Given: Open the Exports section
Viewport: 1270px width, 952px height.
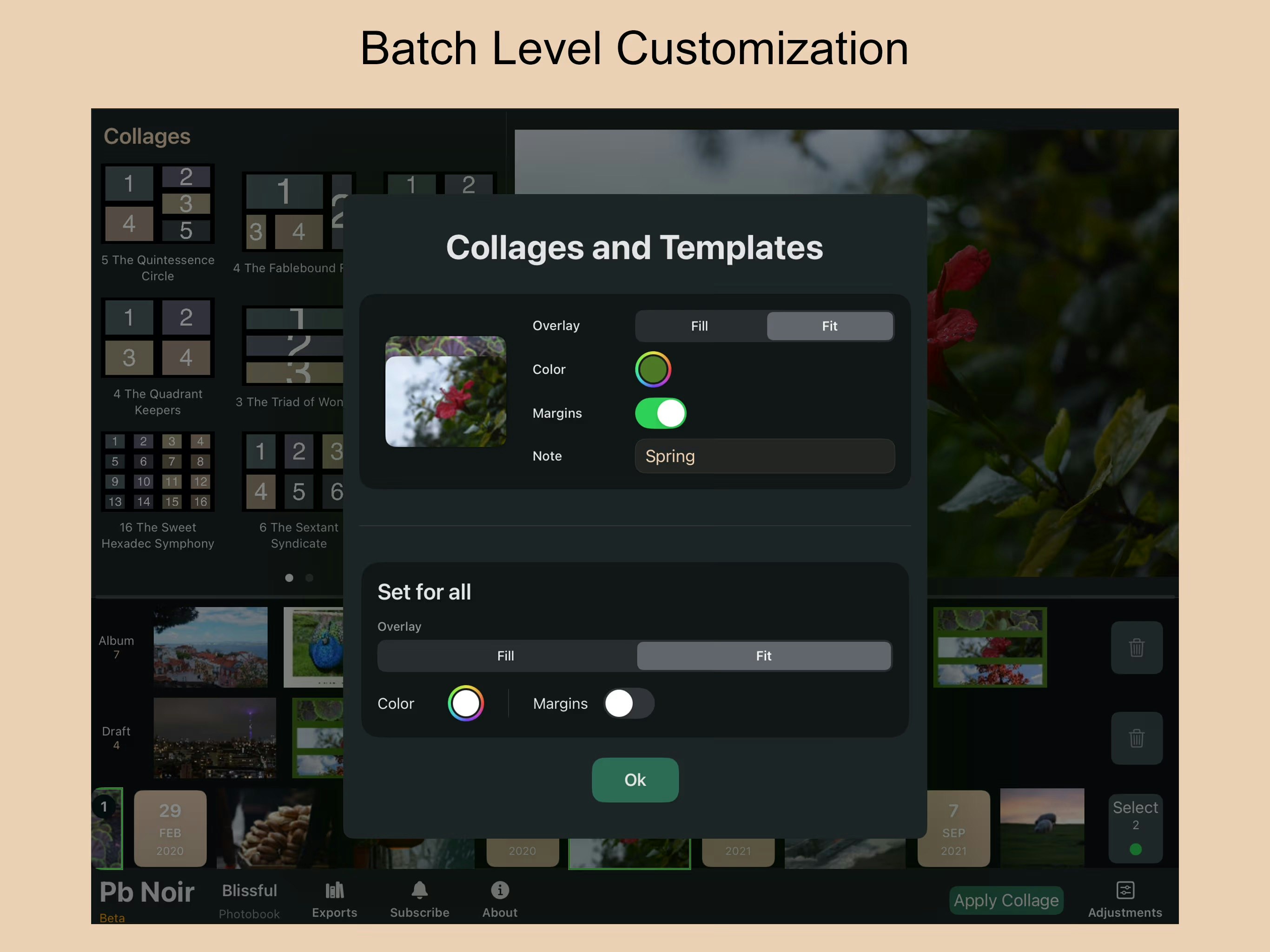Looking at the screenshot, I should point(335,899).
